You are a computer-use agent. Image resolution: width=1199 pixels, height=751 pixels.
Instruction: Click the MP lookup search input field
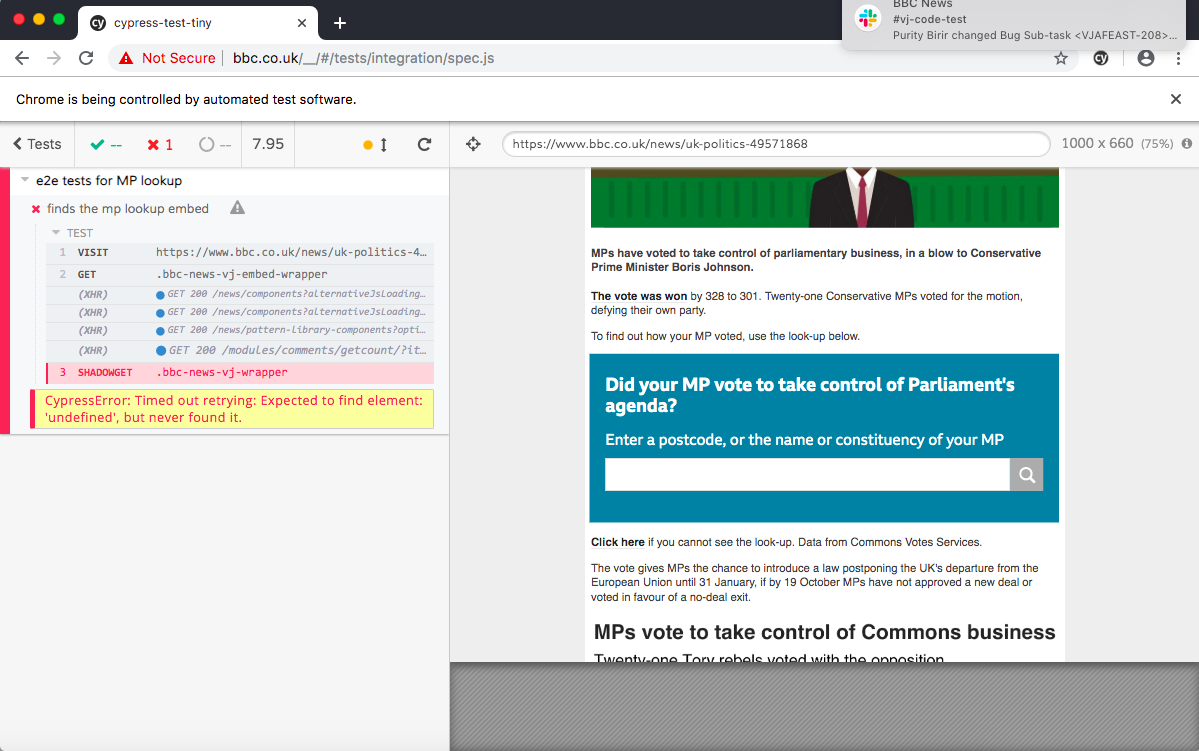[807, 475]
